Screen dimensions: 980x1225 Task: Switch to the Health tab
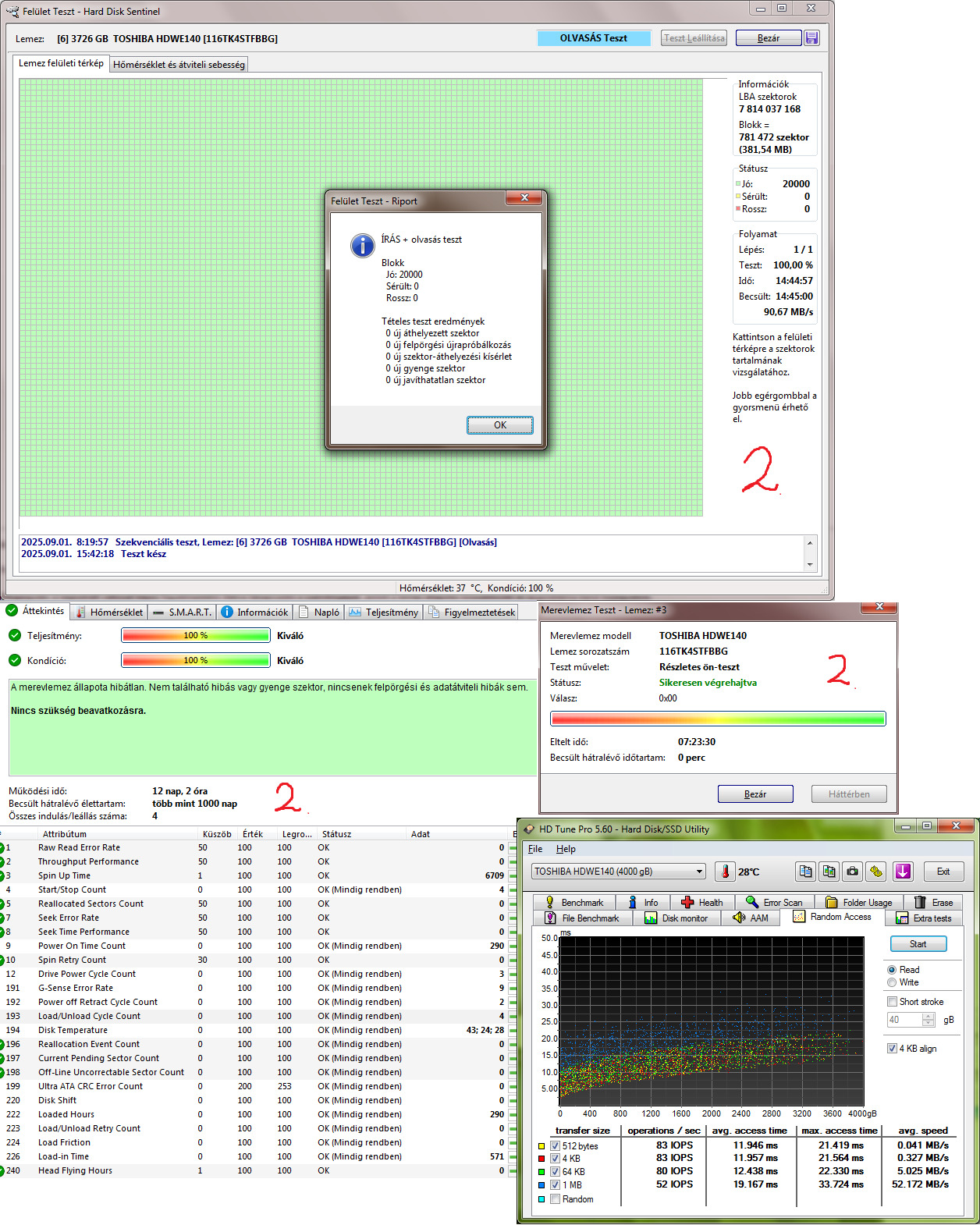coord(702,902)
